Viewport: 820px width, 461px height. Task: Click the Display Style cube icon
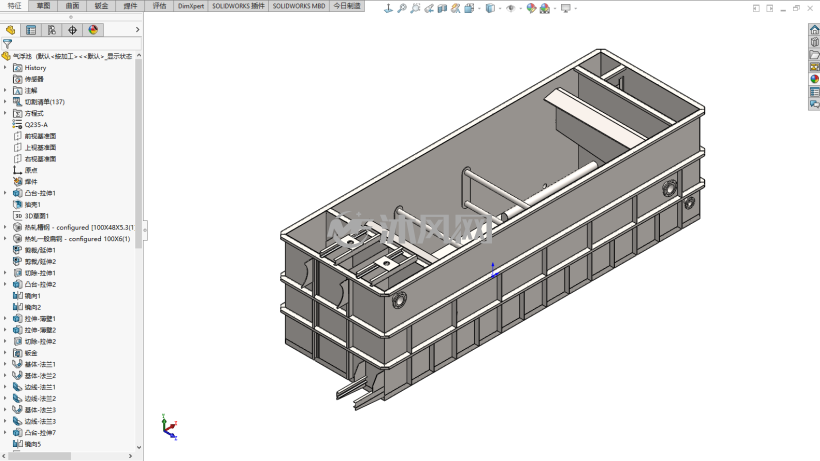(x=490, y=8)
